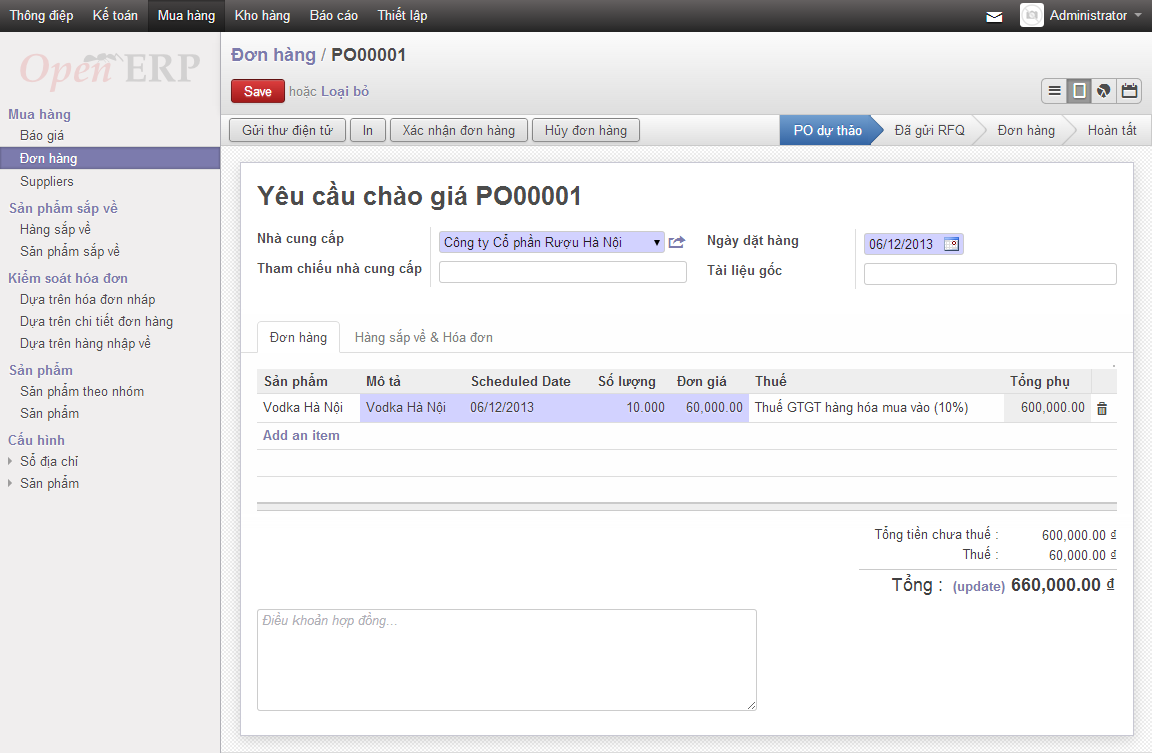This screenshot has width=1152, height=753.
Task: Click the Administrator avatar icon
Action: (x=1032, y=15)
